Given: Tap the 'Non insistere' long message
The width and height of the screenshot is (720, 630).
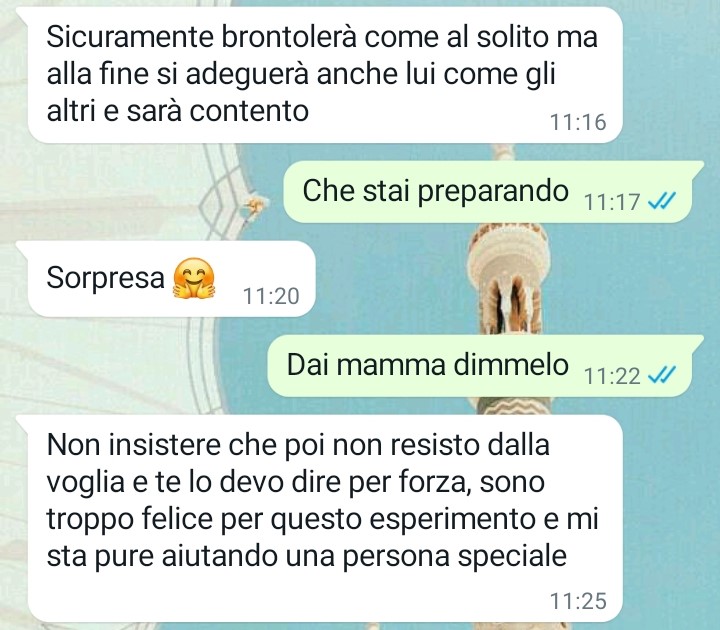Looking at the screenshot, I should click(325, 518).
